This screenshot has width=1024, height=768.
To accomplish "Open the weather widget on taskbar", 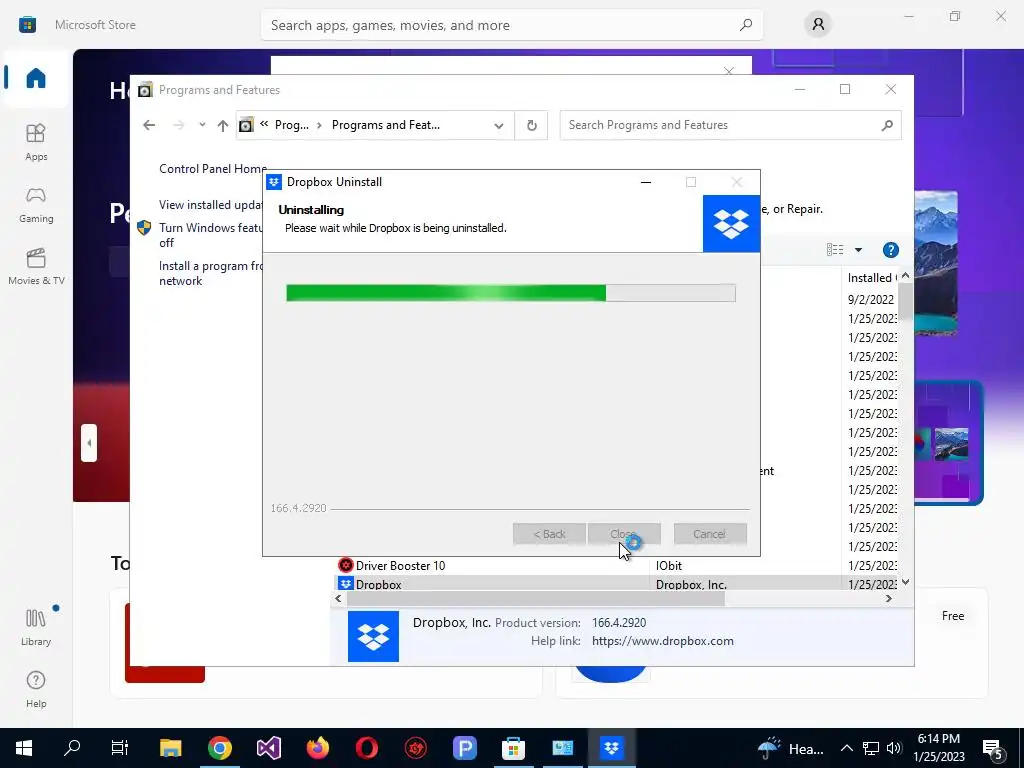I will point(791,748).
